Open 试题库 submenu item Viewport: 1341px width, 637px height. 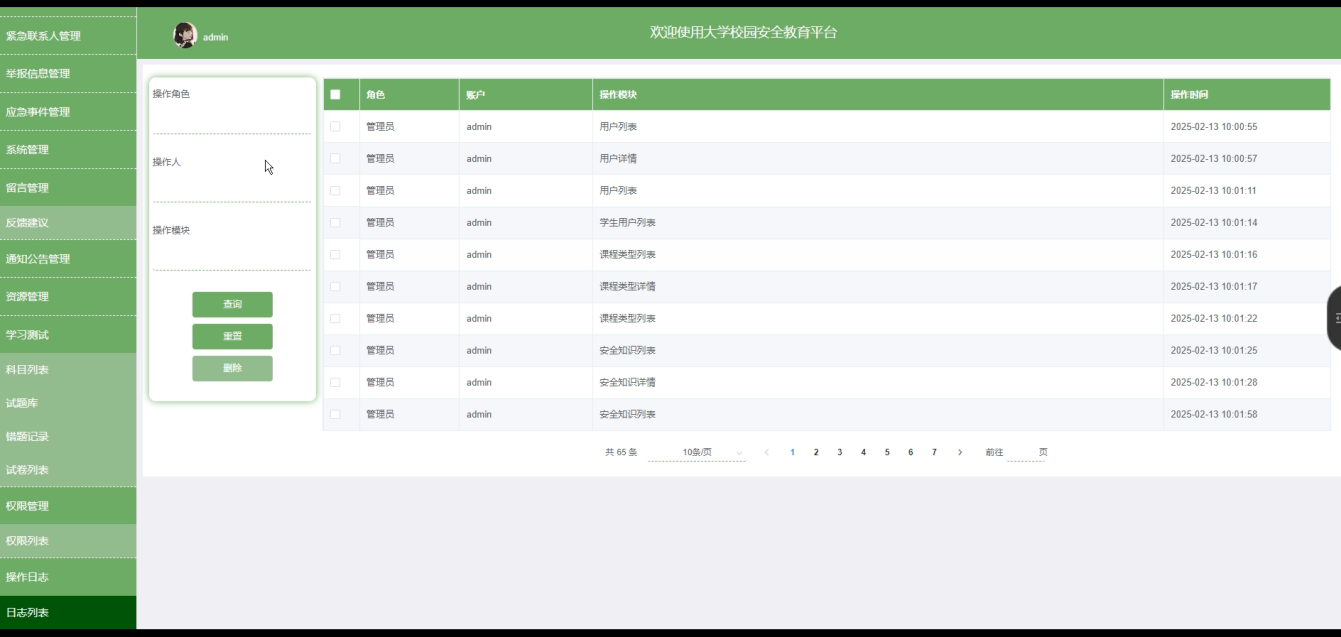pos(68,403)
